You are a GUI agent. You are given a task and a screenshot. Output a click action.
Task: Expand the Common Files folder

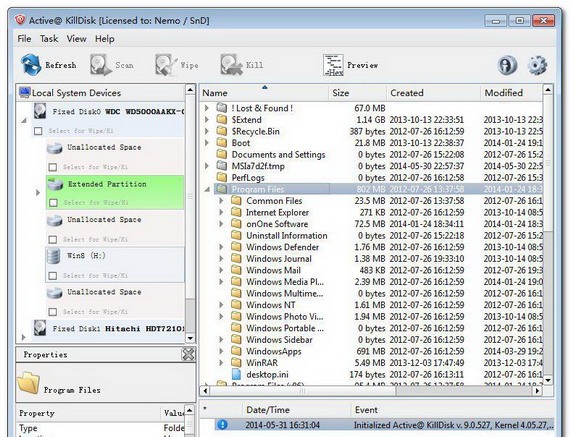coord(221,201)
